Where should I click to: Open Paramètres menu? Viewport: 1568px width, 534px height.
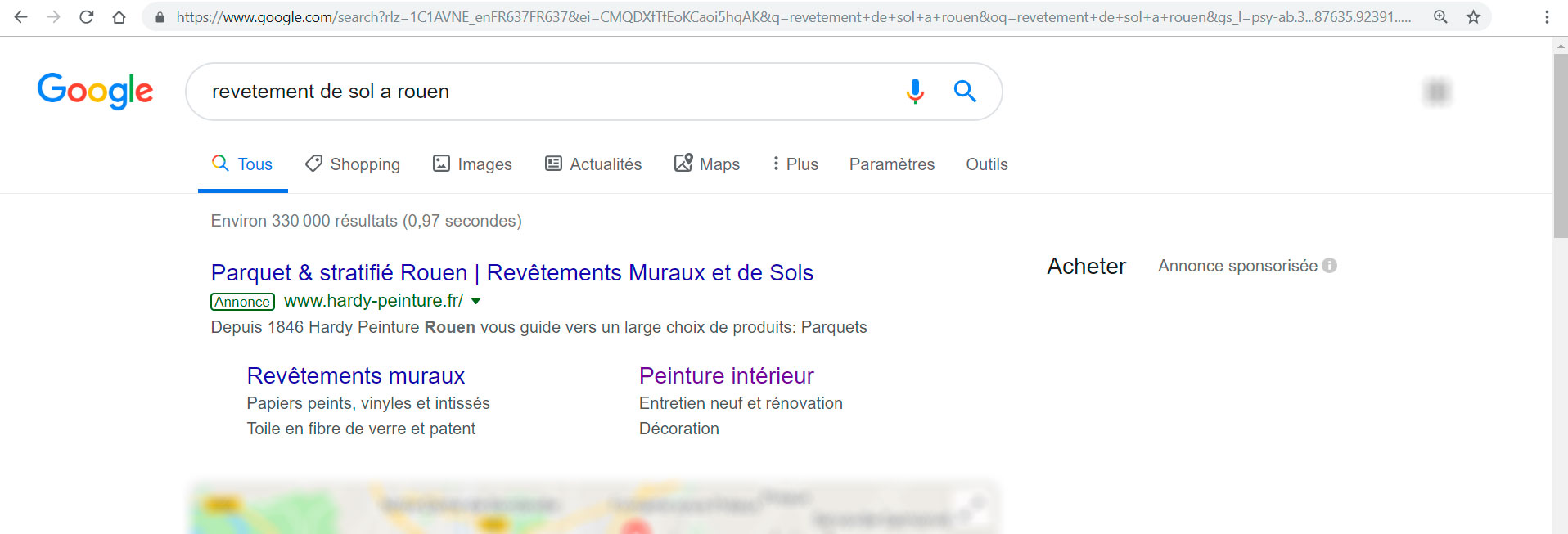pos(892,164)
